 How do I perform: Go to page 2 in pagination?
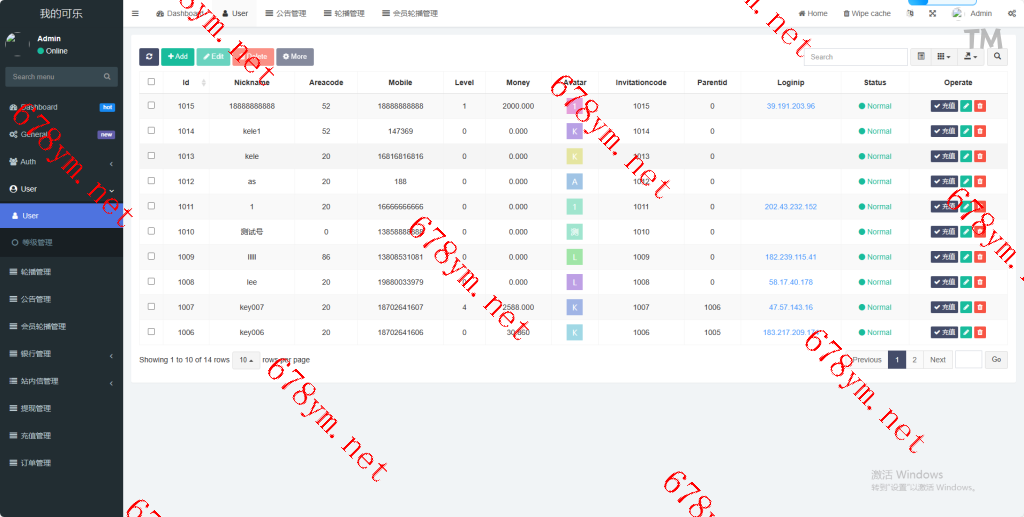(x=914, y=360)
